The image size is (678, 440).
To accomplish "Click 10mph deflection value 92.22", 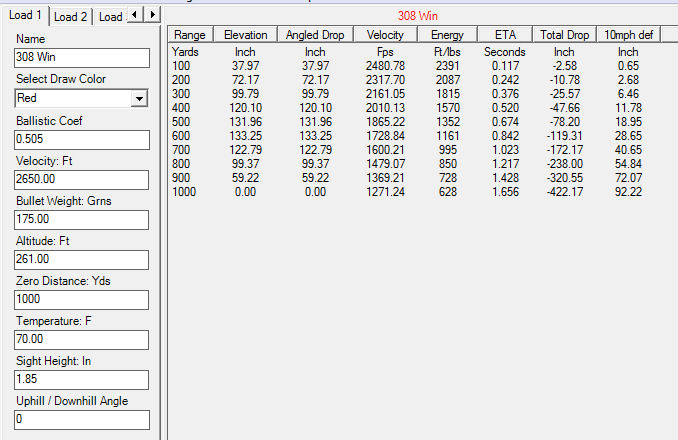I will (x=628, y=191).
